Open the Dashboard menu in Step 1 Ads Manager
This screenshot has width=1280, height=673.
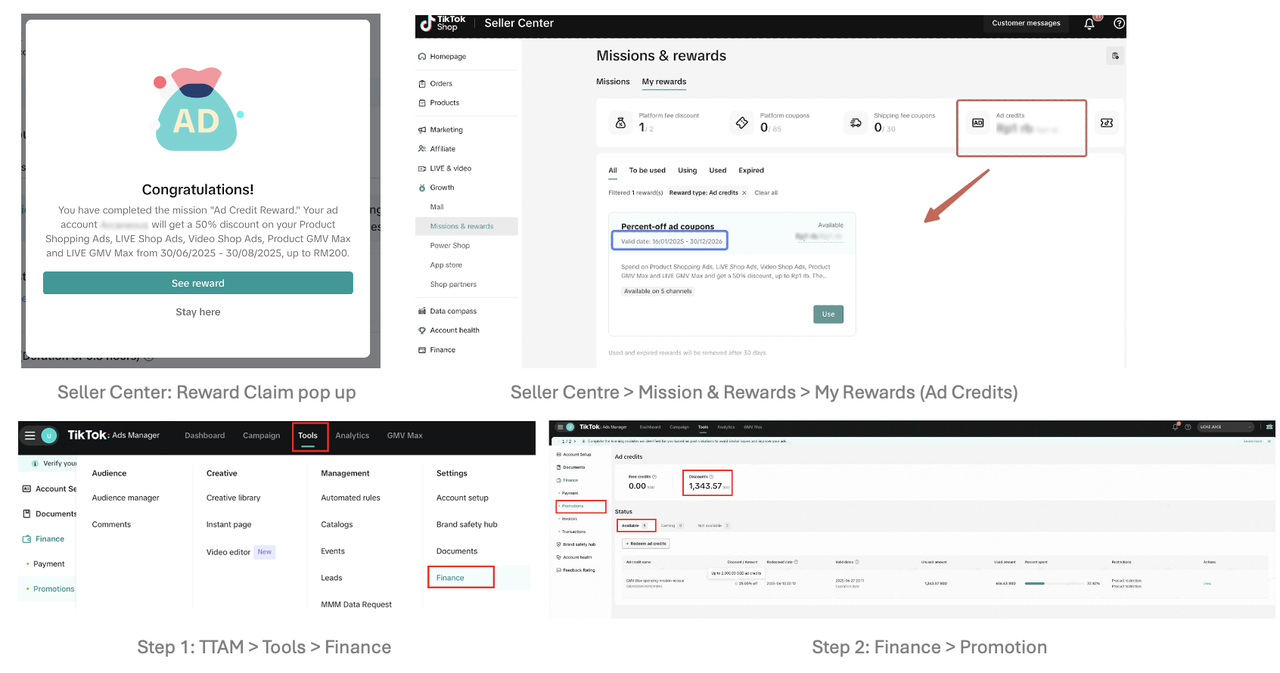click(x=205, y=435)
